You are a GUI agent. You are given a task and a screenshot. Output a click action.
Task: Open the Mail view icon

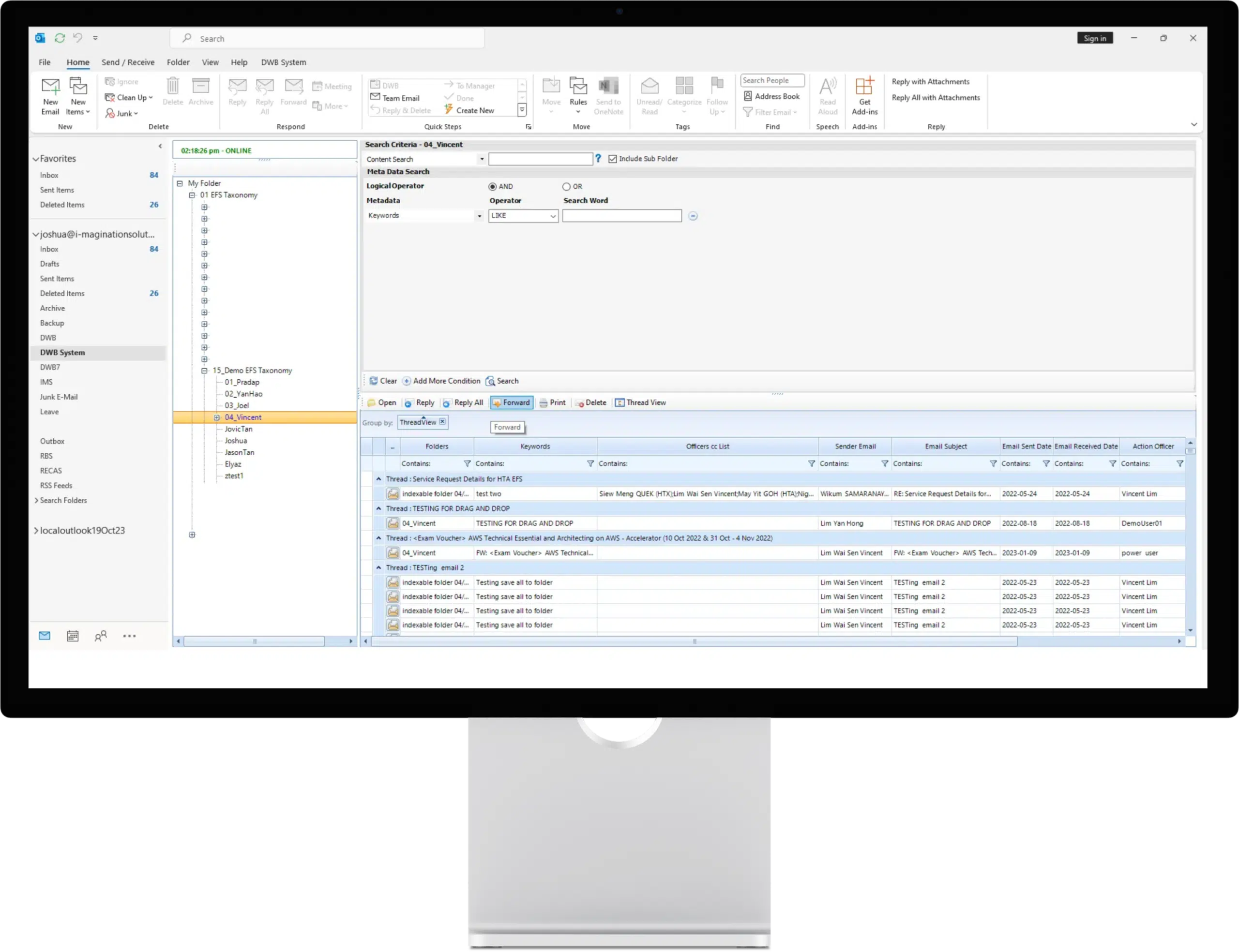(x=44, y=637)
